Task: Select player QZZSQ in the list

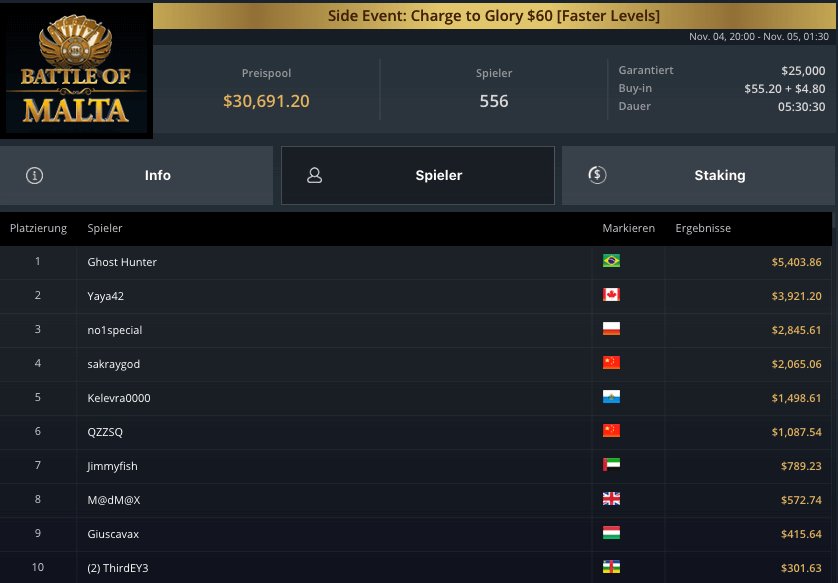Action: pyautogui.click(x=105, y=432)
